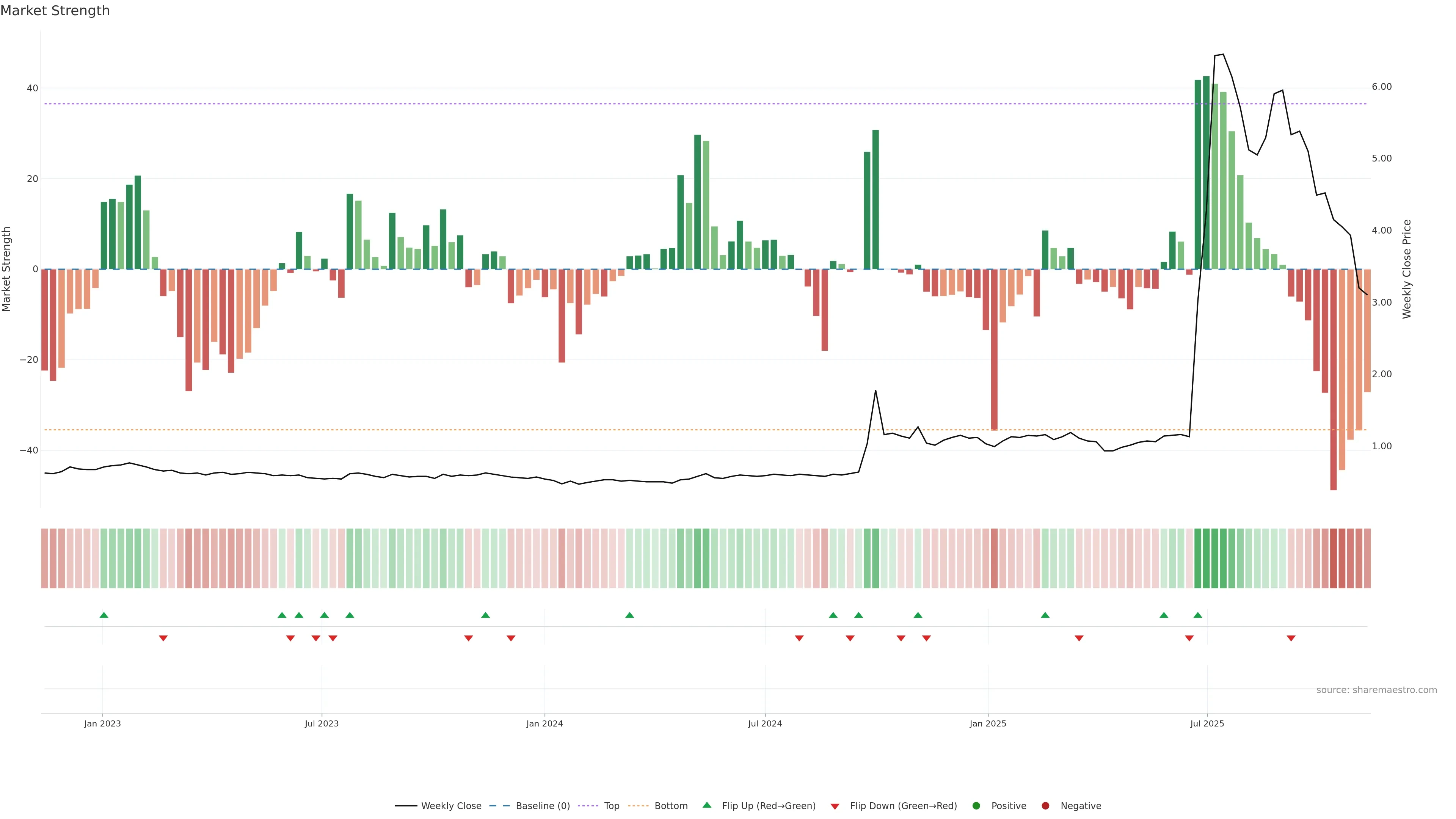The image size is (1456, 819).
Task: Click the red Negative legend dot
Action: point(1045,806)
